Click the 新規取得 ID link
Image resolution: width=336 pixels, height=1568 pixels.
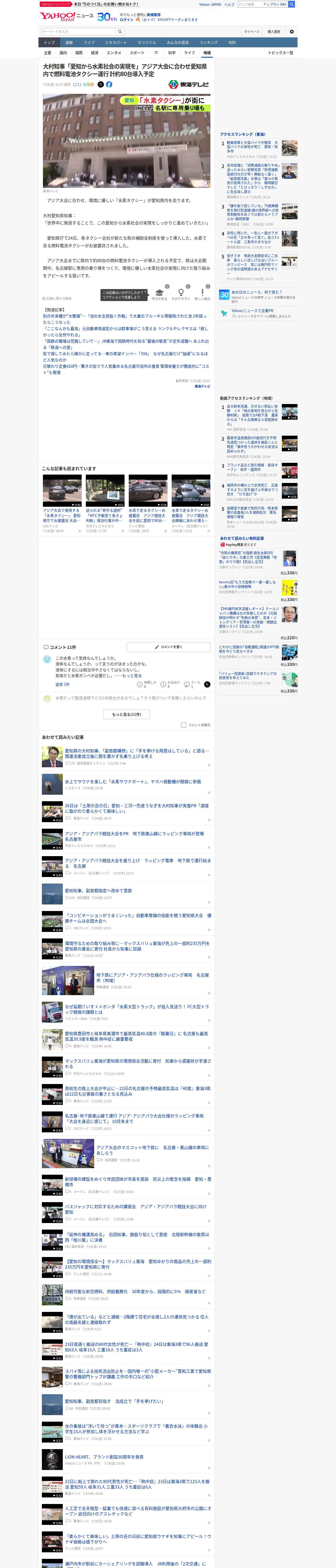coord(154,15)
